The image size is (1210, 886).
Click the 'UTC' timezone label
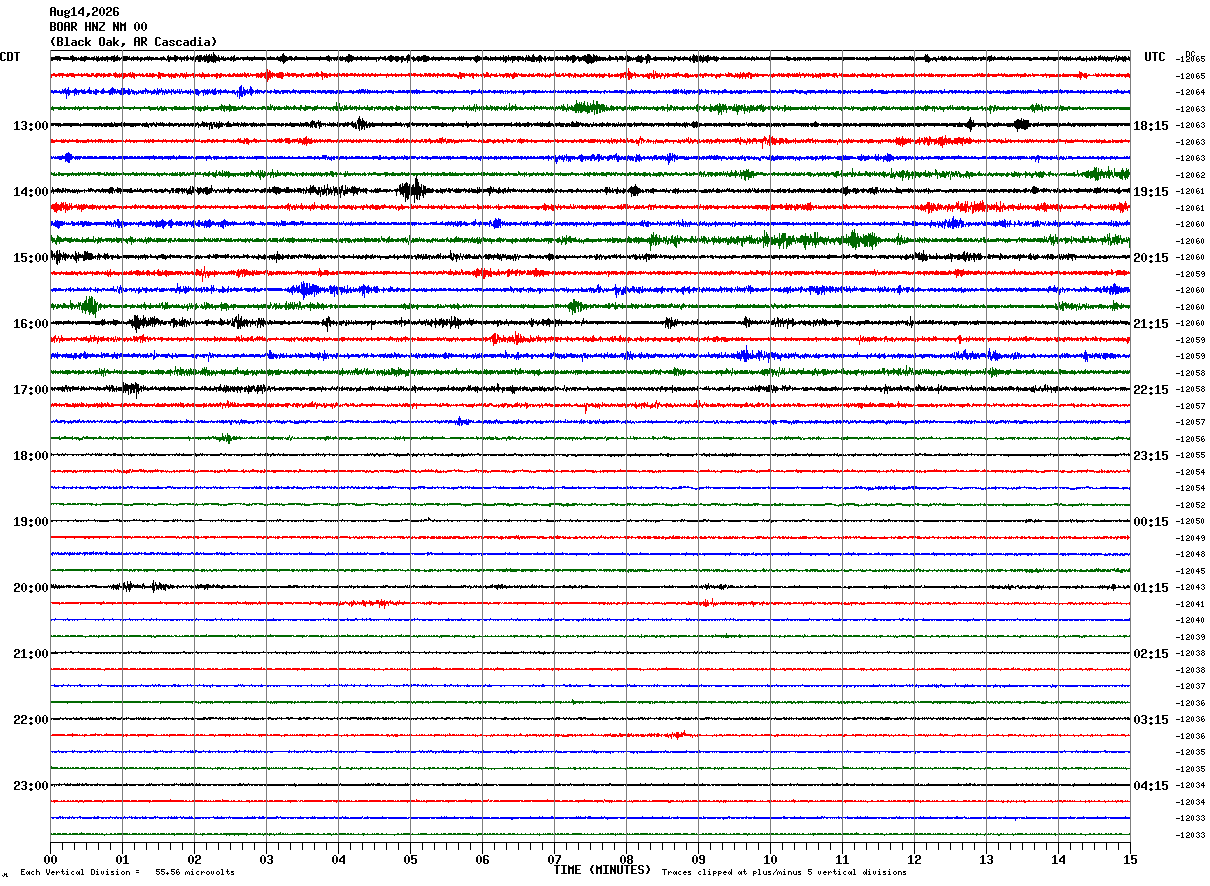pyautogui.click(x=1155, y=57)
